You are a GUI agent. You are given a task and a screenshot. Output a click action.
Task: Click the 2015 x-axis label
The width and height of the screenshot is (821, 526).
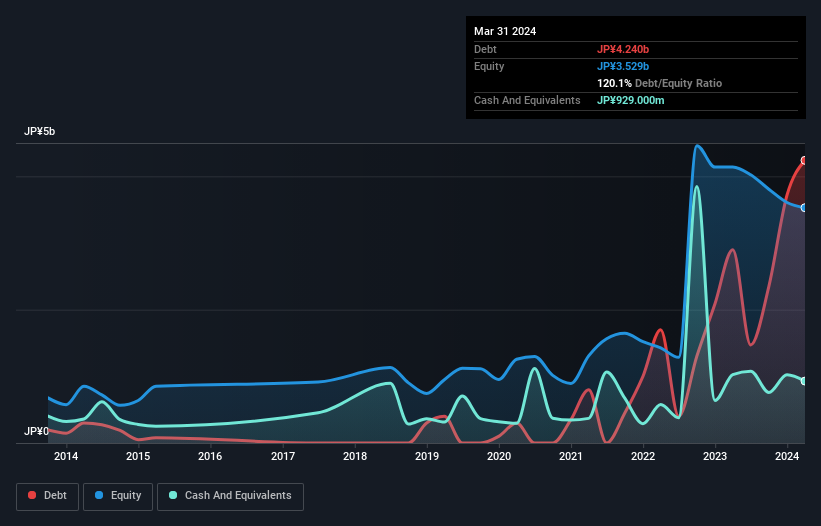click(138, 456)
